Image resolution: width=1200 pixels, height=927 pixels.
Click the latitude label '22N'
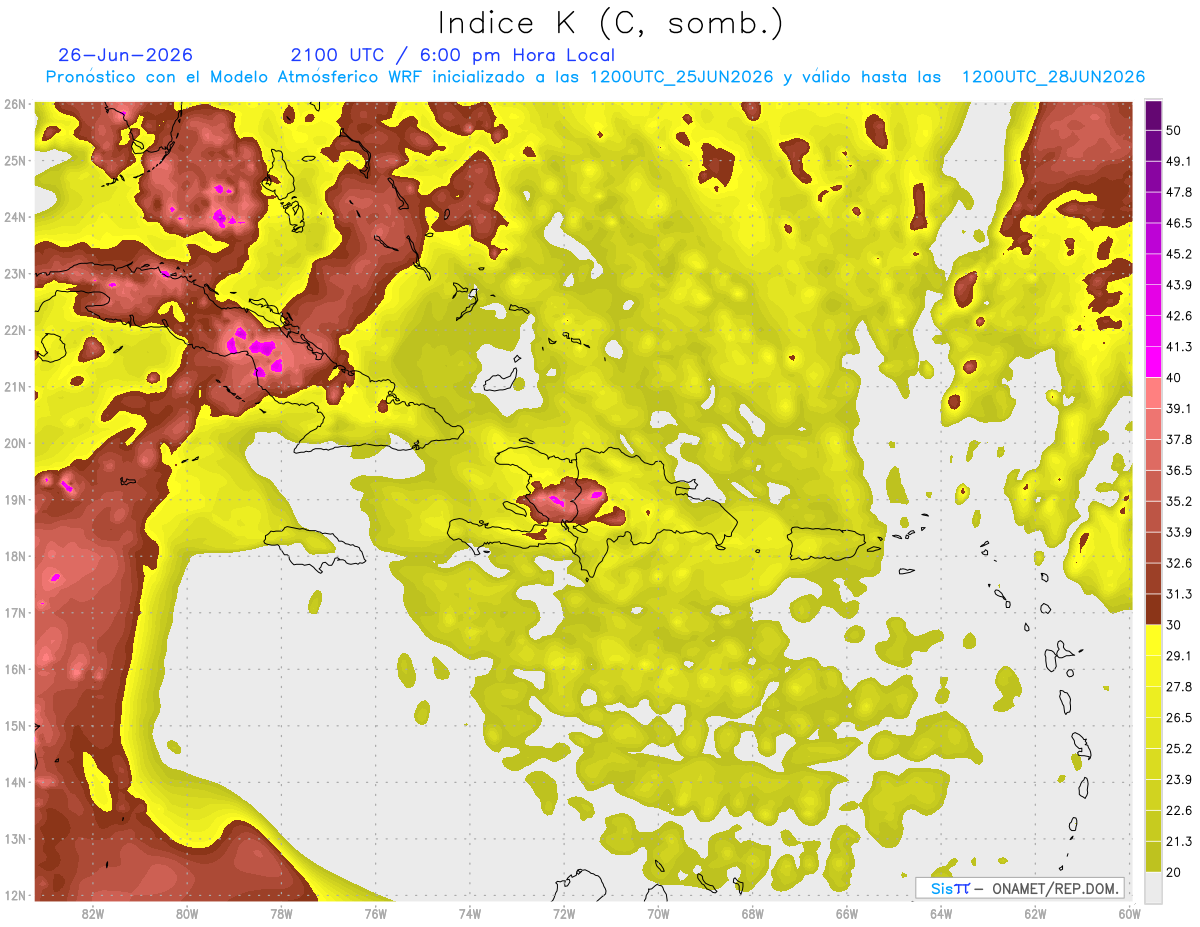click(15, 330)
